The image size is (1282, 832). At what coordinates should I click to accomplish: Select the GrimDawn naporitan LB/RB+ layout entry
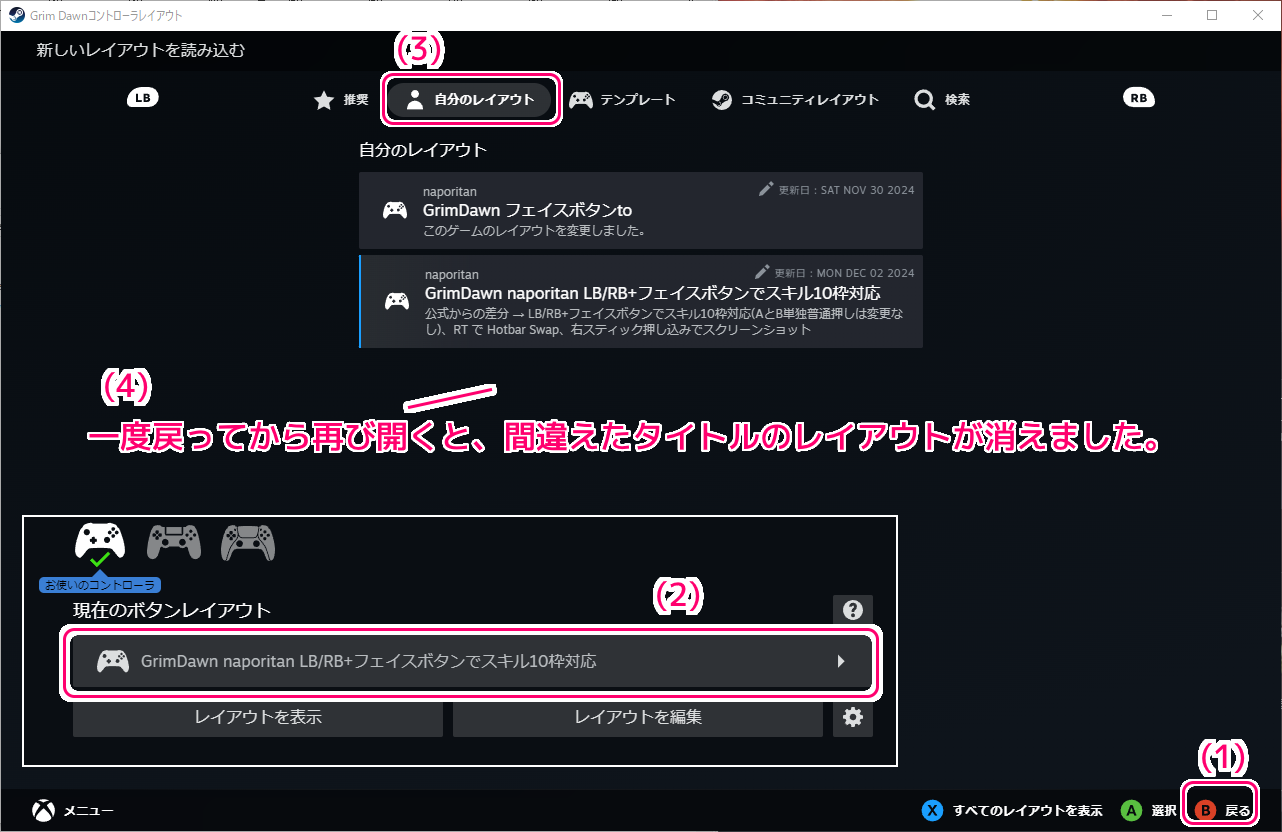click(641, 301)
